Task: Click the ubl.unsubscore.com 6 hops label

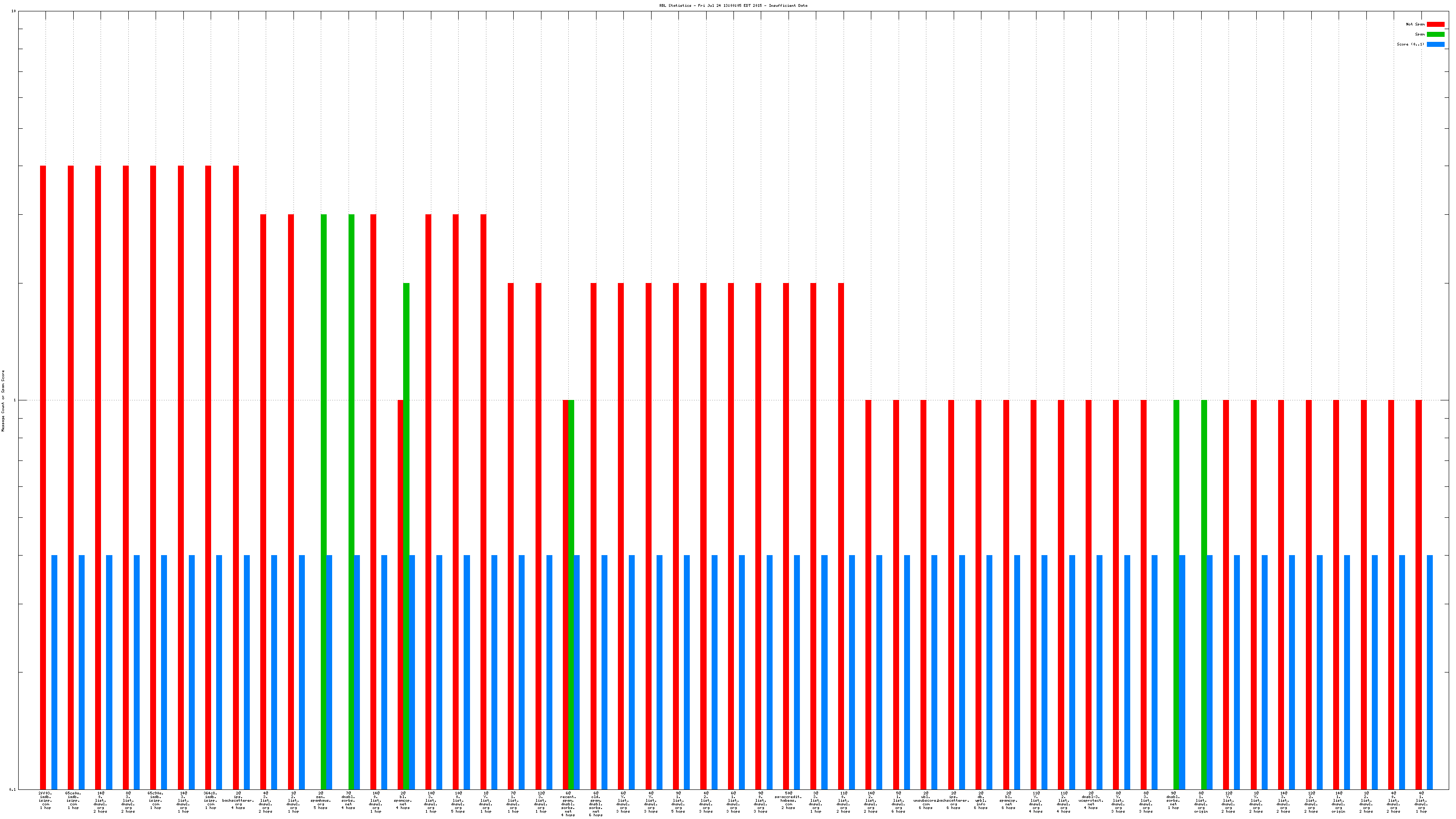Action: point(925,800)
